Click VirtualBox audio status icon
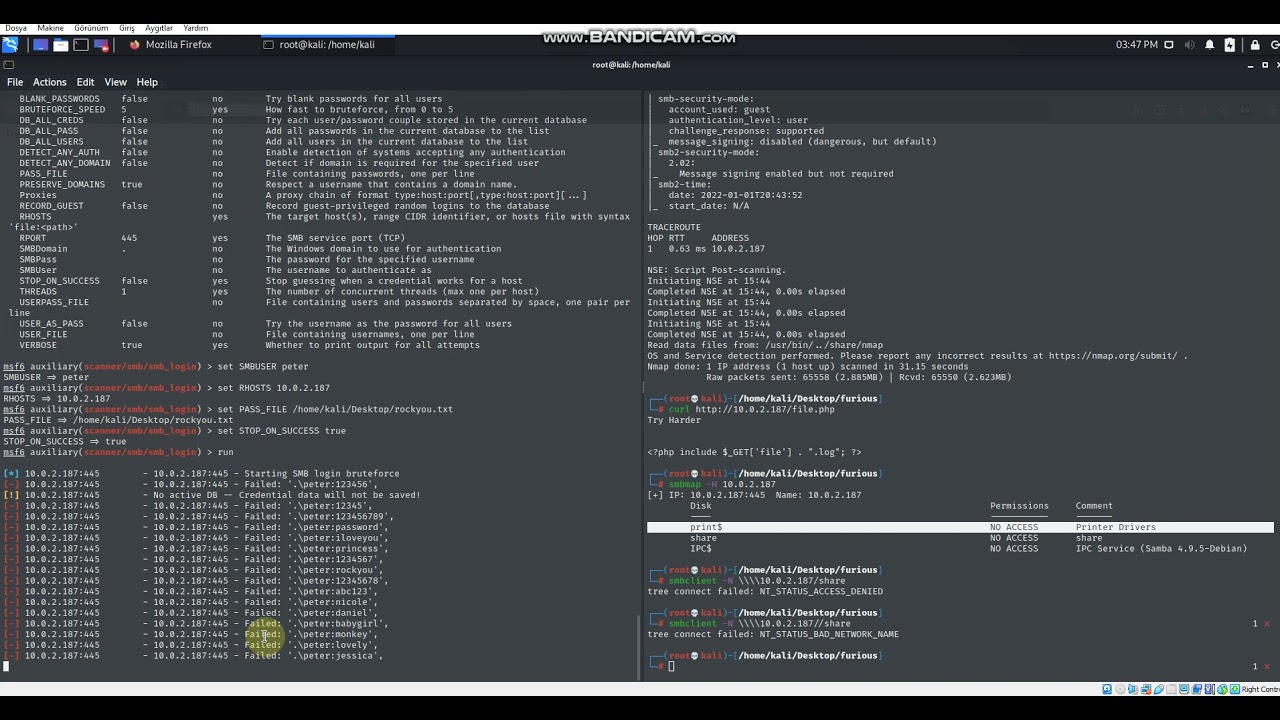This screenshot has width=1280, height=720. (x=1133, y=689)
